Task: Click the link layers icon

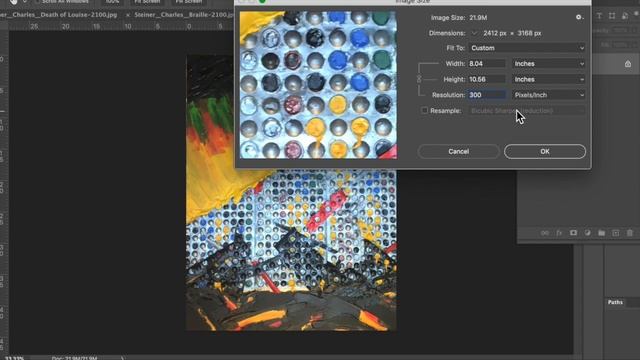Action: [545, 233]
